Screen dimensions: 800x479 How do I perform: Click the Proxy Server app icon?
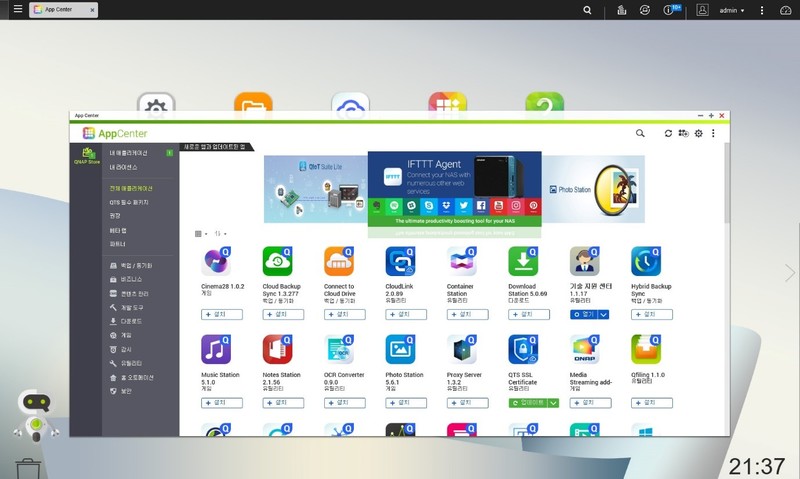[462, 349]
